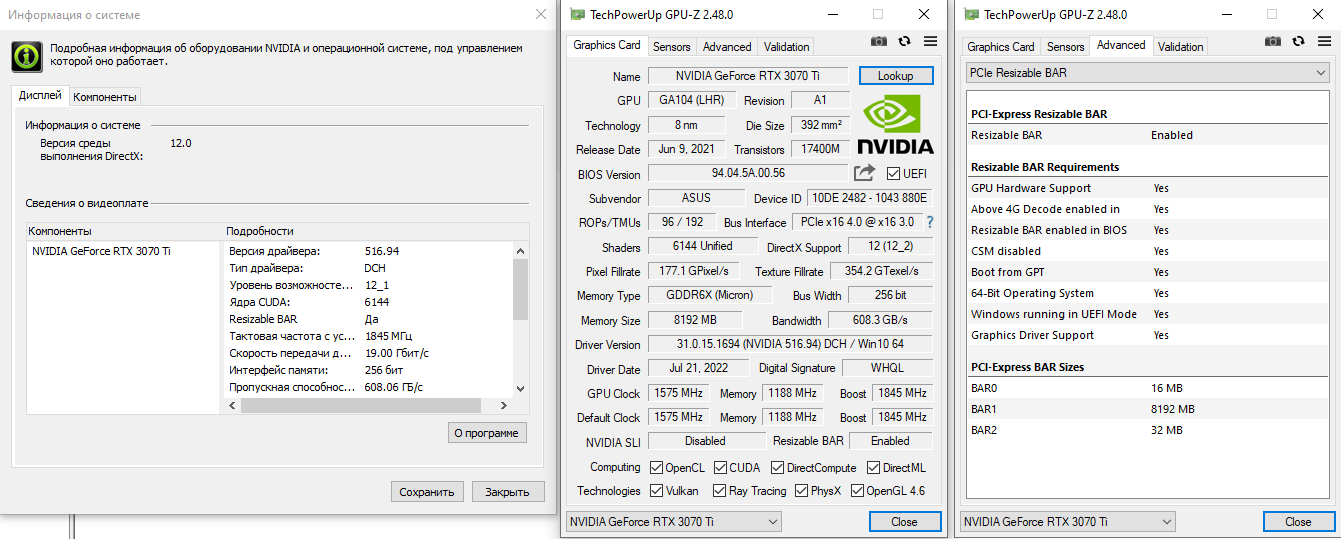Click the scroll down arrow in details list

(520, 389)
